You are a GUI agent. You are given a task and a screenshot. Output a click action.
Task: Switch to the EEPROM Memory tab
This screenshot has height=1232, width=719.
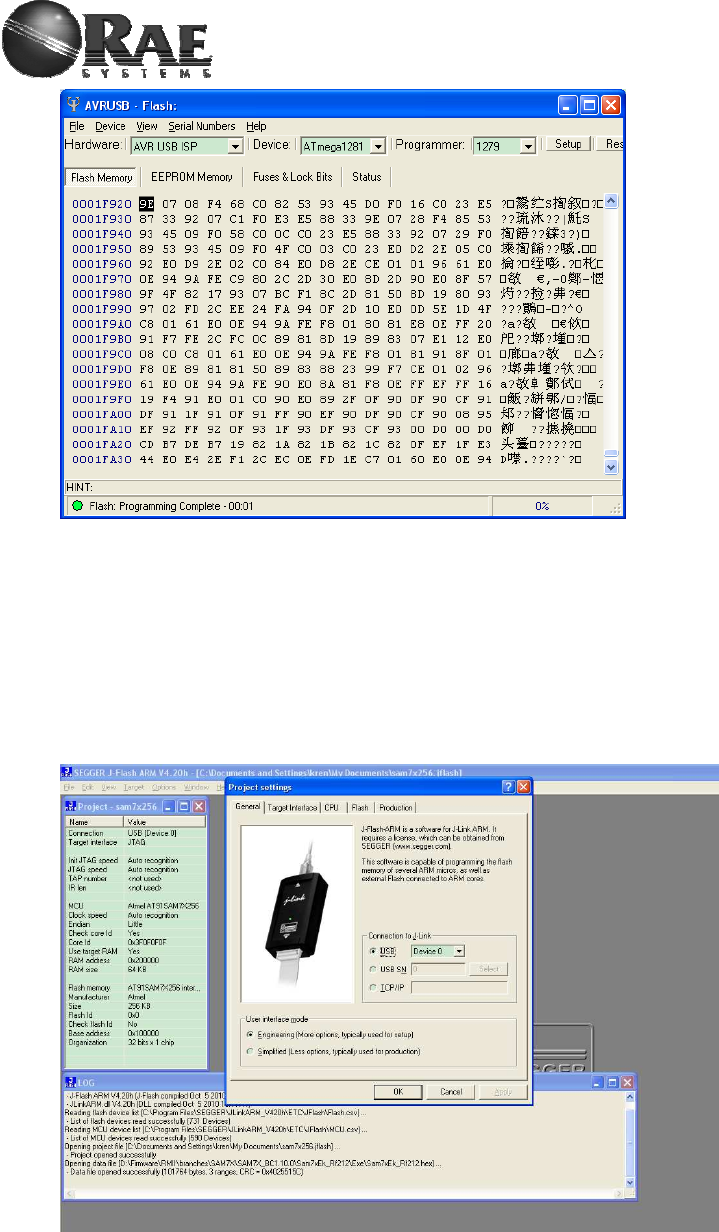pyautogui.click(x=191, y=177)
